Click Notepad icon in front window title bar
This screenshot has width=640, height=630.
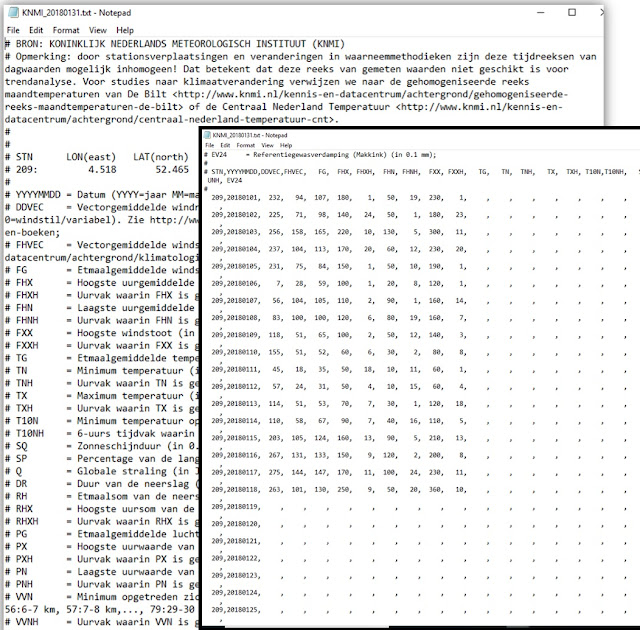[x=207, y=135]
